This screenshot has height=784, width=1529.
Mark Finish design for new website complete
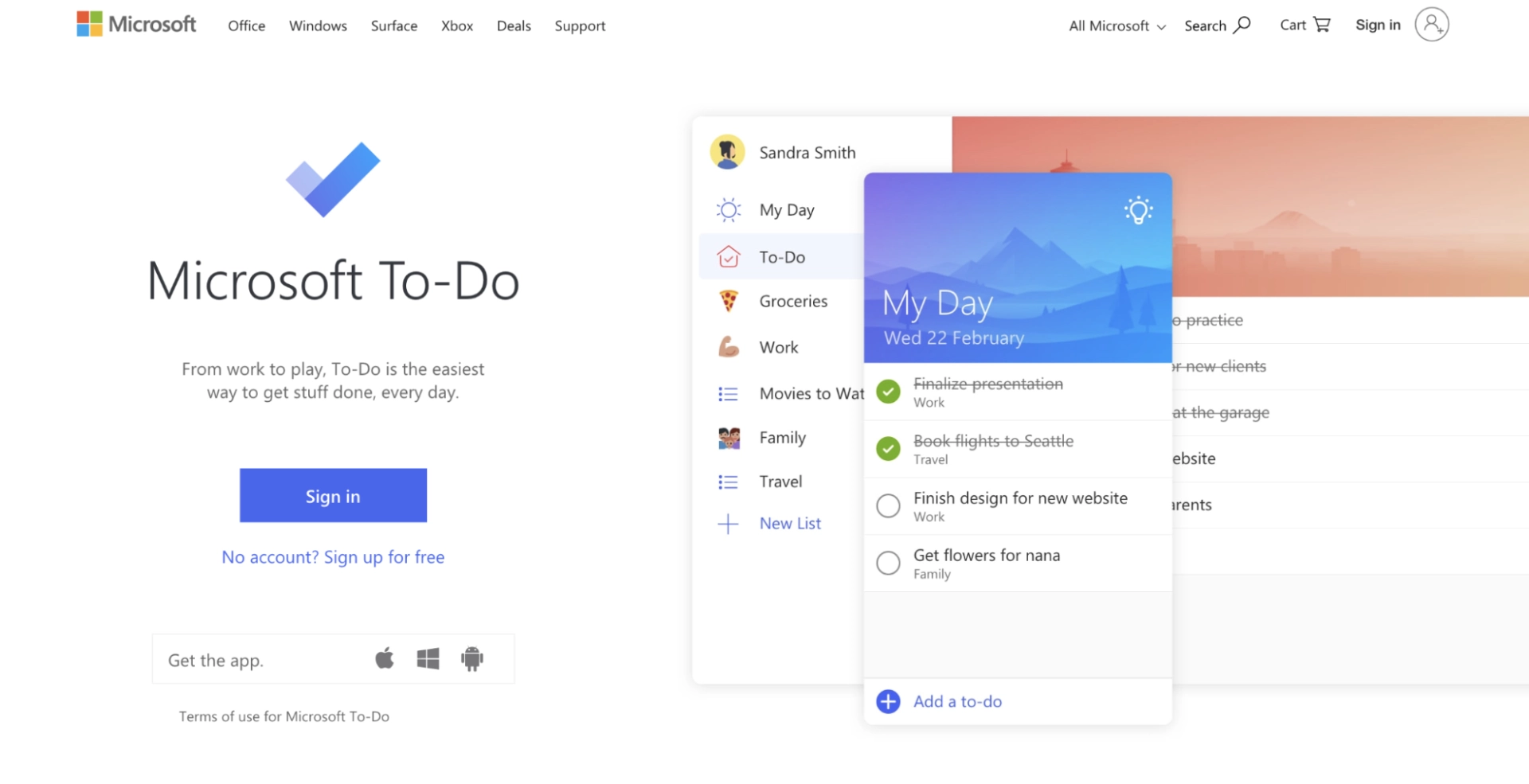click(x=888, y=505)
